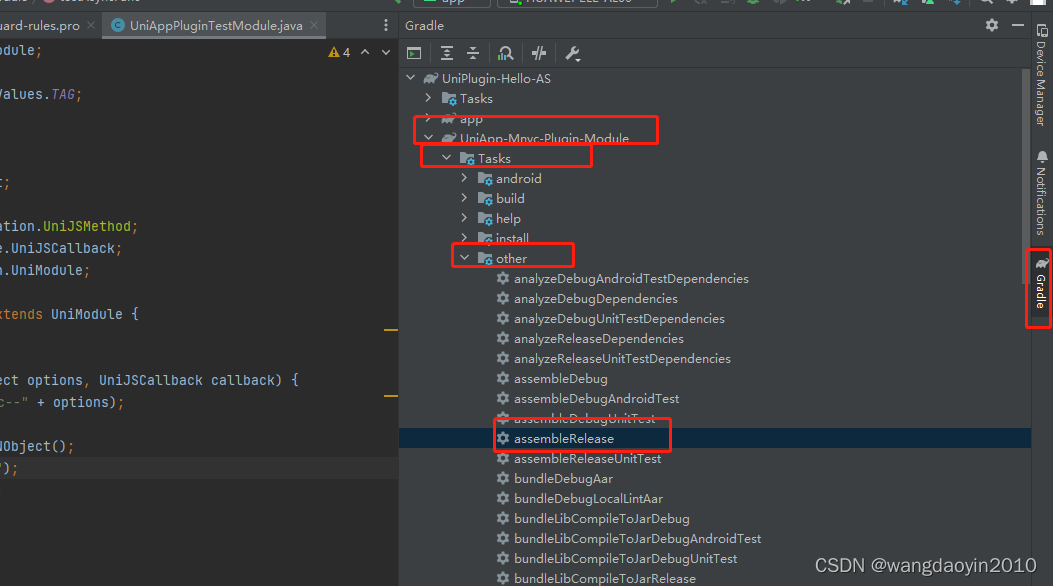The height and width of the screenshot is (586, 1053).
Task: Select task bundleLibCompileToJarRelease
Action: pyautogui.click(x=604, y=578)
